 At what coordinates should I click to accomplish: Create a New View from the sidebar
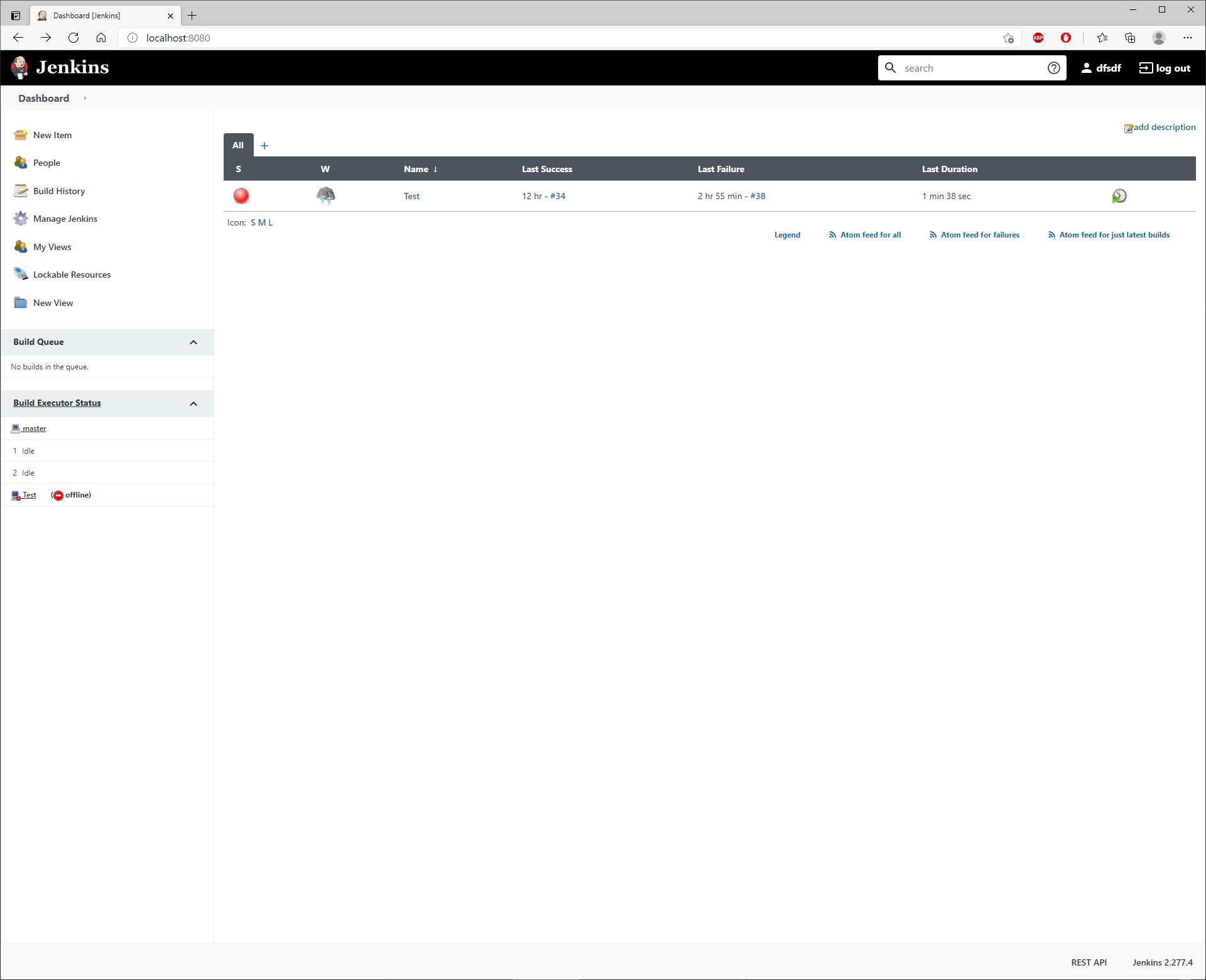[x=53, y=303]
